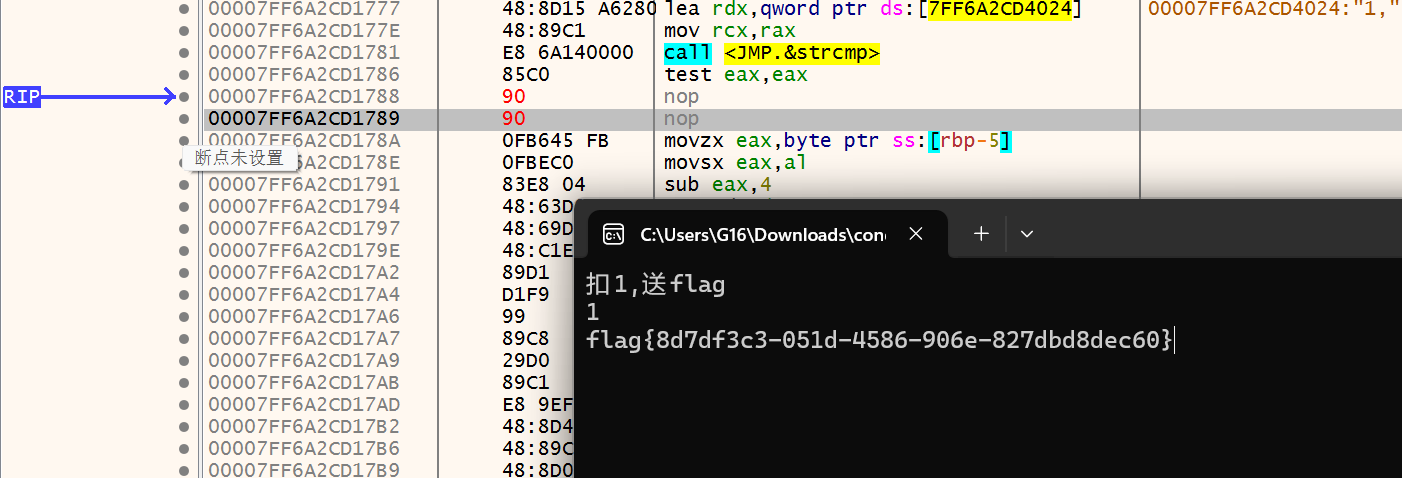Click breakpoint dot at address 00007FF6A2CD17B9
Screen dimensions: 1402x478
pos(183,470)
